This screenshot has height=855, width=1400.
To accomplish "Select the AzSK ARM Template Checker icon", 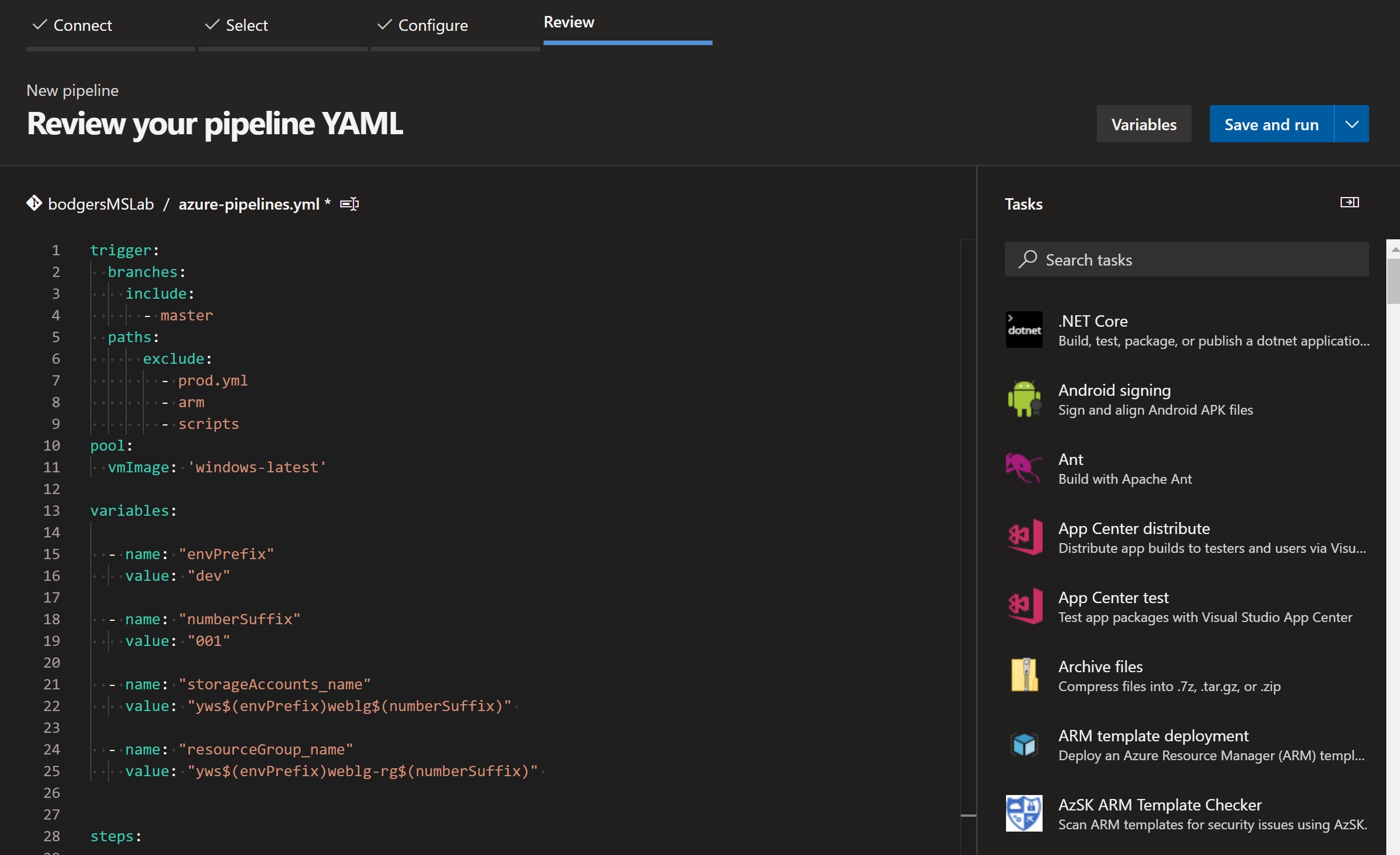I will 1024,813.
